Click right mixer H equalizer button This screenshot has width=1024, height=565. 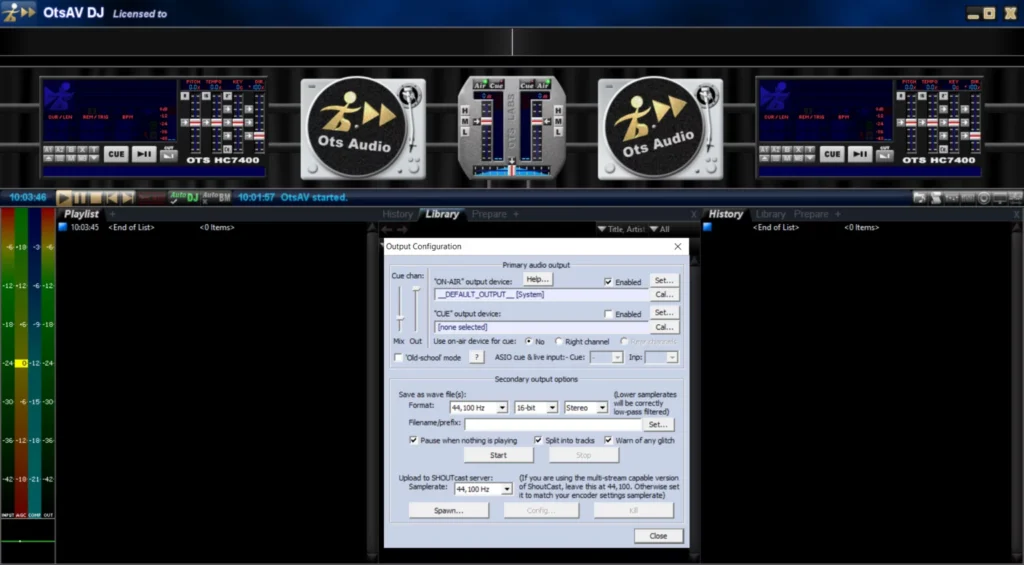[x=558, y=110]
